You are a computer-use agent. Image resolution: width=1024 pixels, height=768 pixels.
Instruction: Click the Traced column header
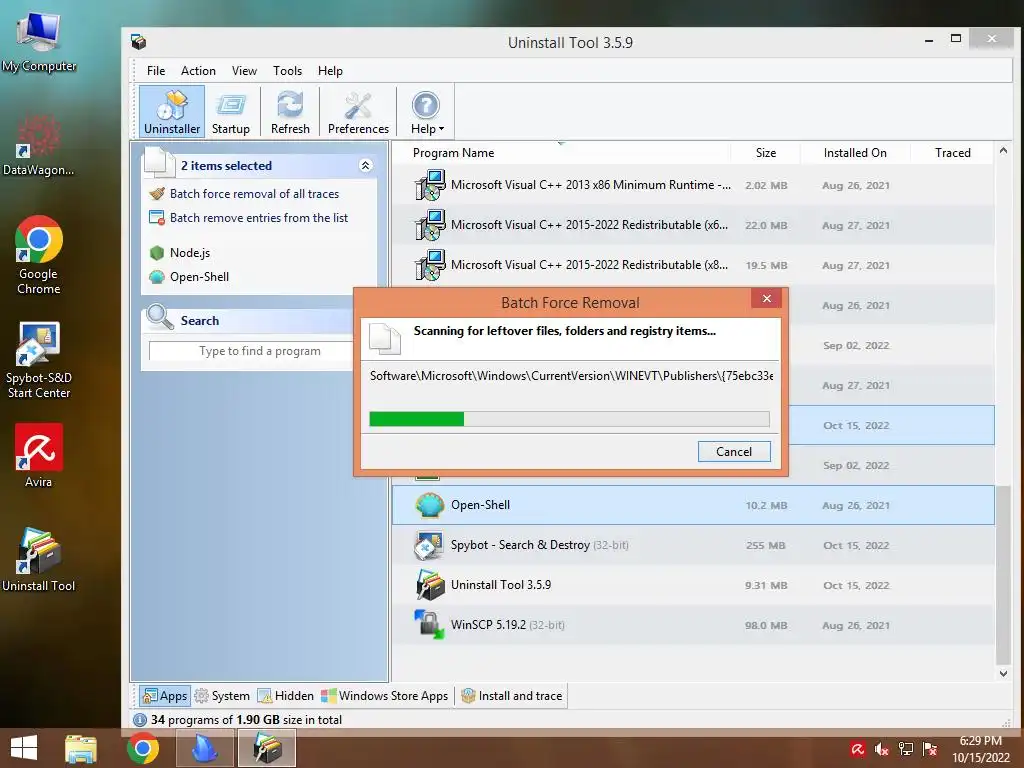[x=953, y=153]
